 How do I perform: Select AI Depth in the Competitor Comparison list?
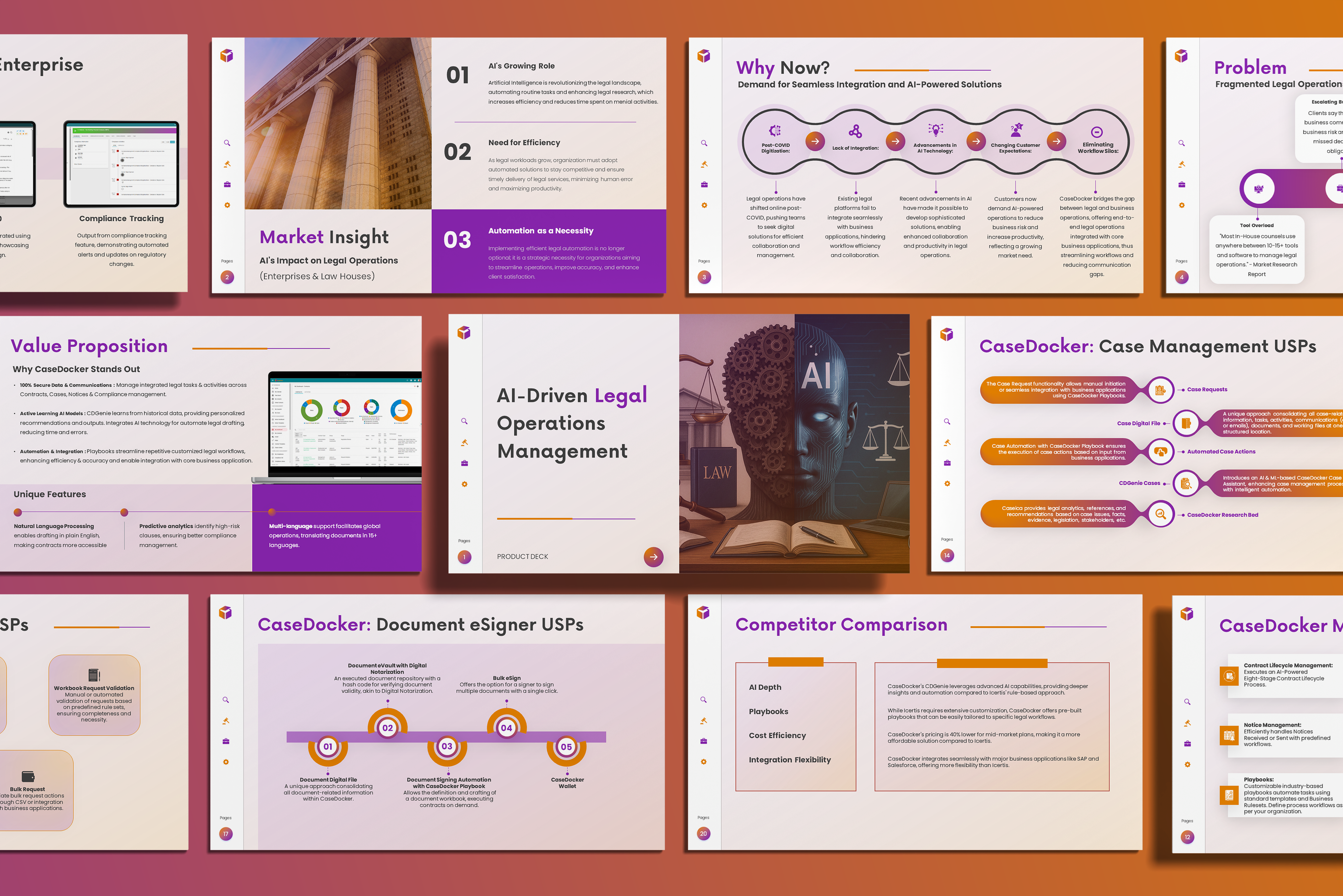coord(765,687)
